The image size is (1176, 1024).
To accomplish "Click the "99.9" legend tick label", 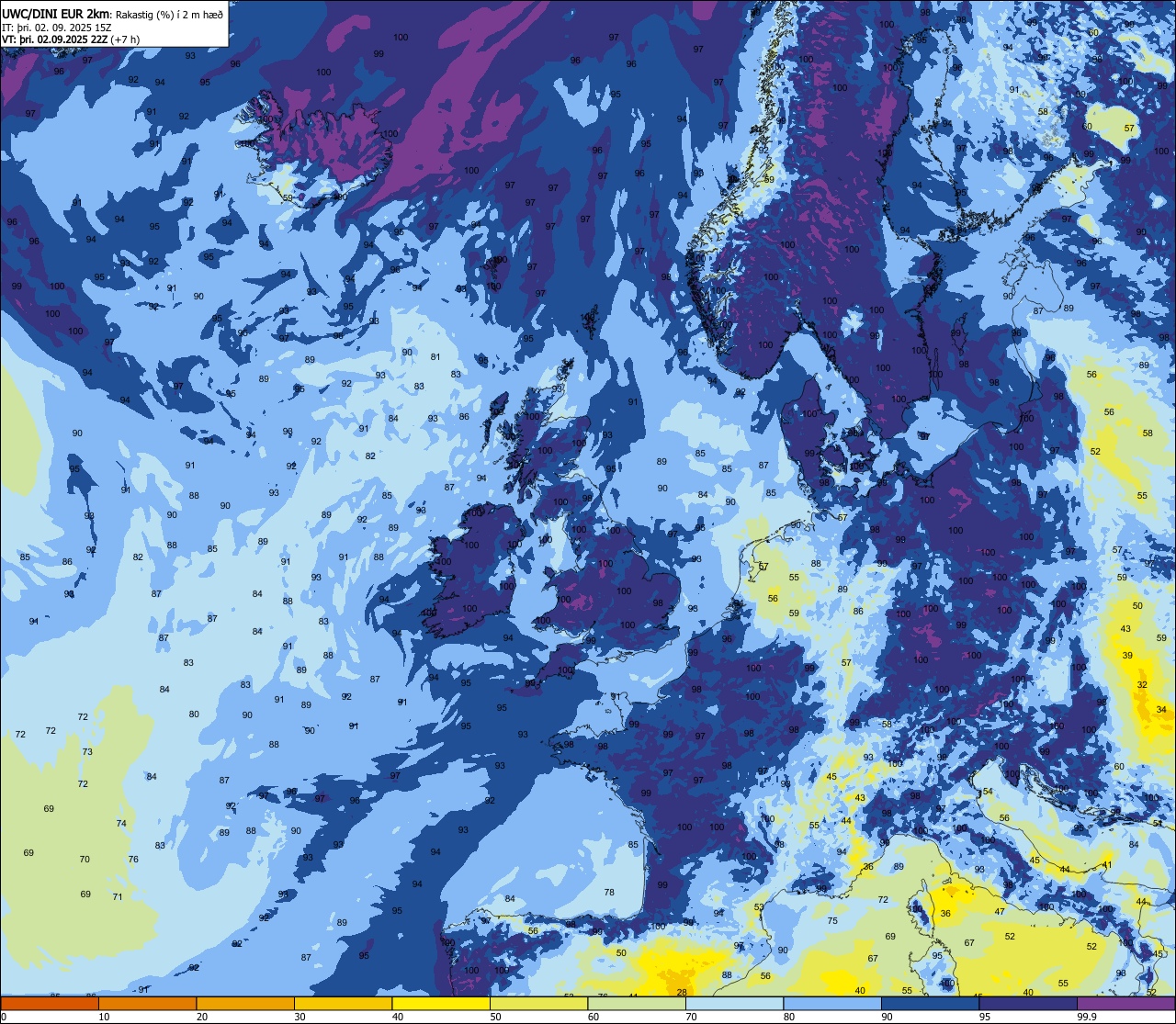I will point(1089,1017).
